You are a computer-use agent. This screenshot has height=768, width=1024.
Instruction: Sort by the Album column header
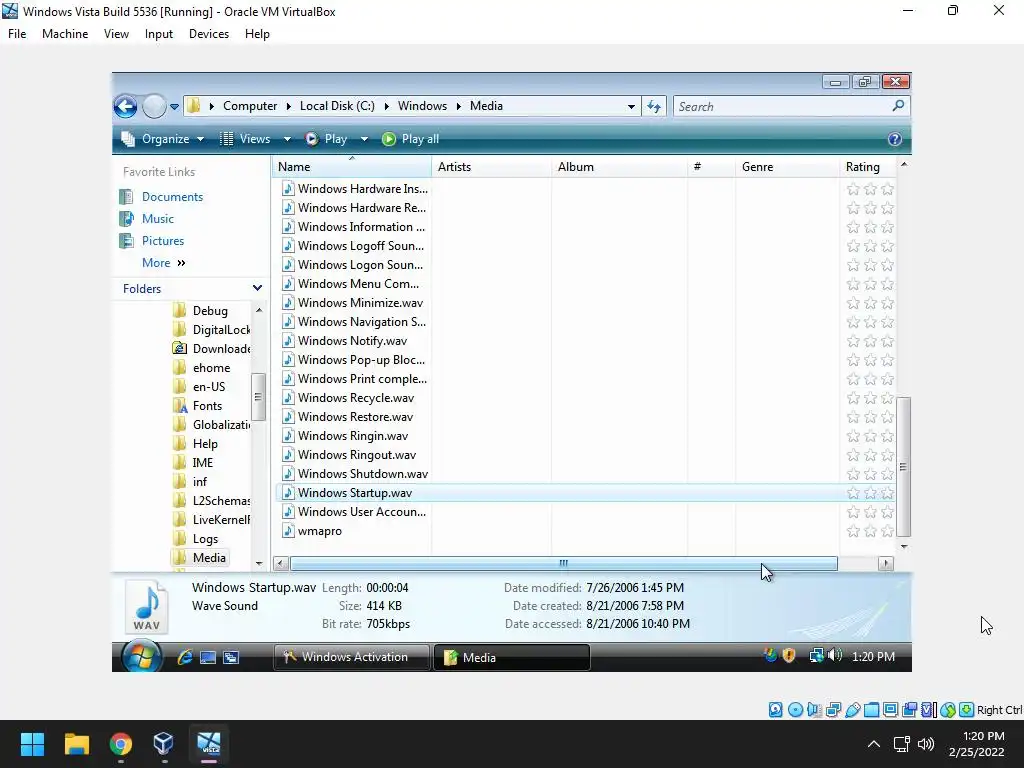pyautogui.click(x=619, y=167)
